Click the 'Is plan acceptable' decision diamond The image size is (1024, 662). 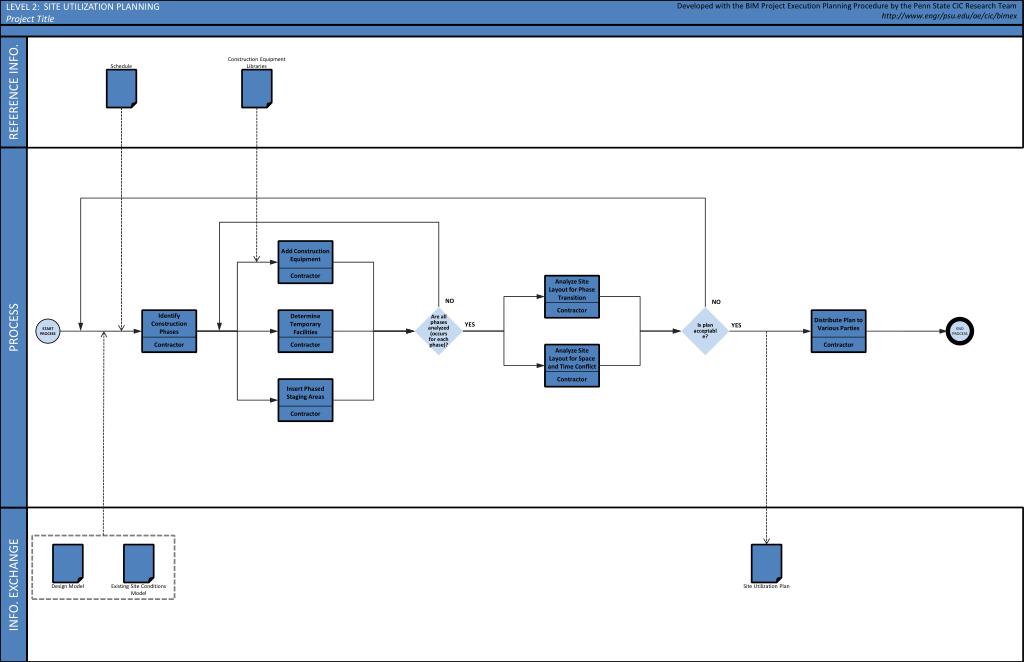tap(705, 331)
